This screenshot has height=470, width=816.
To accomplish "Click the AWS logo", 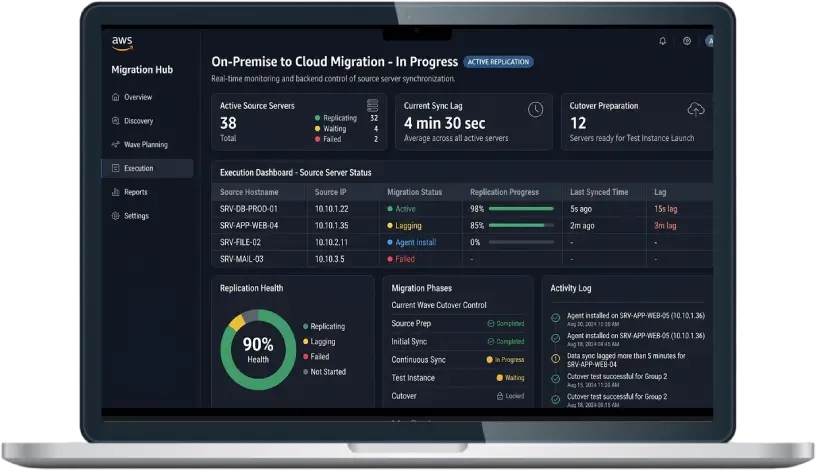I will pos(122,43).
